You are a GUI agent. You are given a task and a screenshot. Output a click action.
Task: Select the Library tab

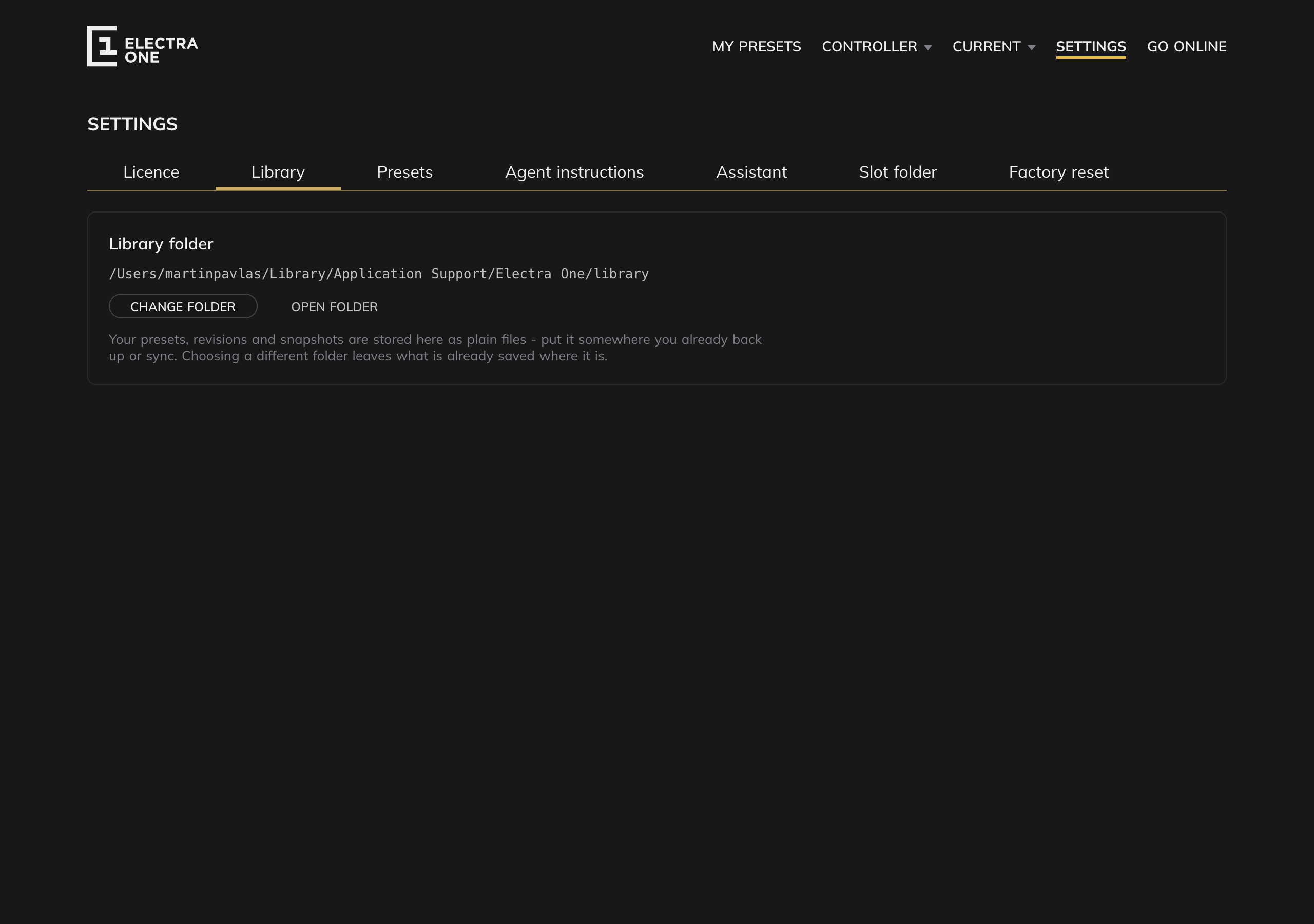tap(278, 172)
